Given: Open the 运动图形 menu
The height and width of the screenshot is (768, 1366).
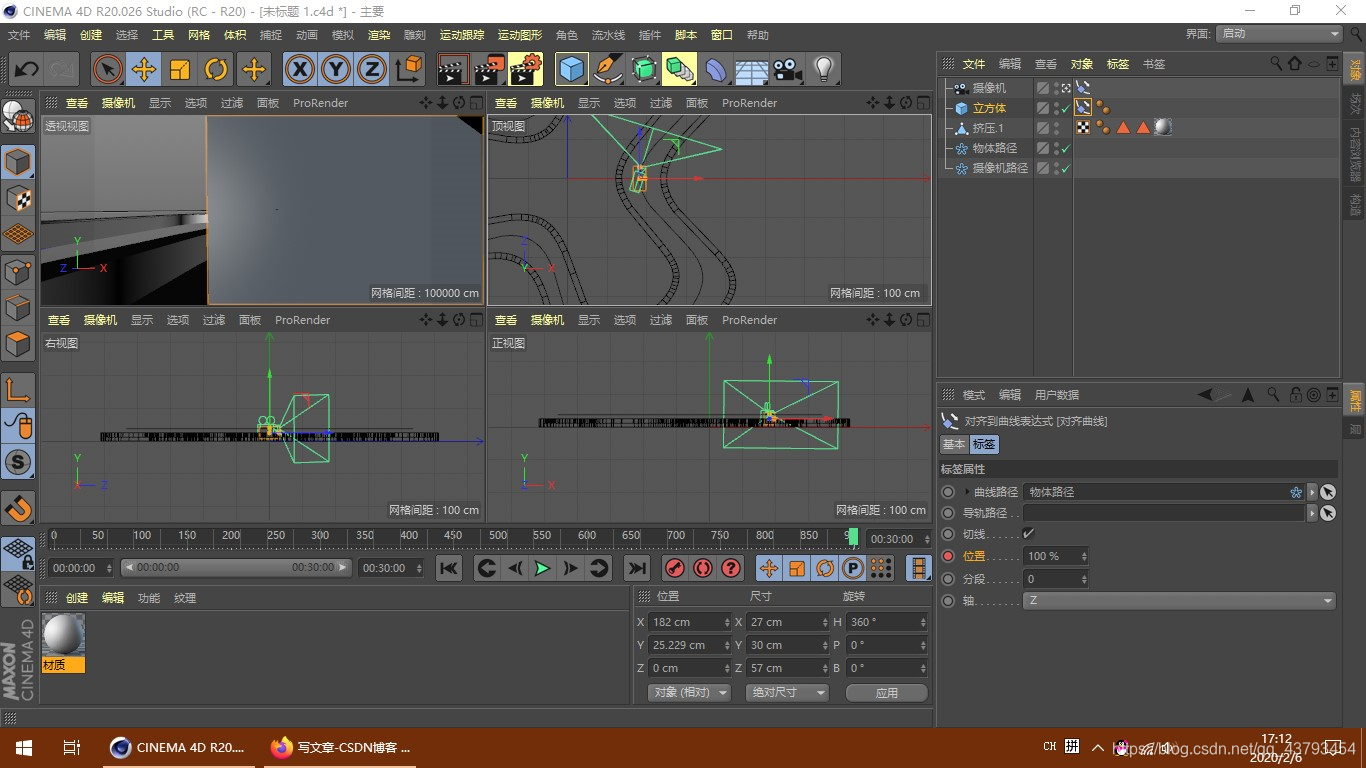Looking at the screenshot, I should (520, 35).
